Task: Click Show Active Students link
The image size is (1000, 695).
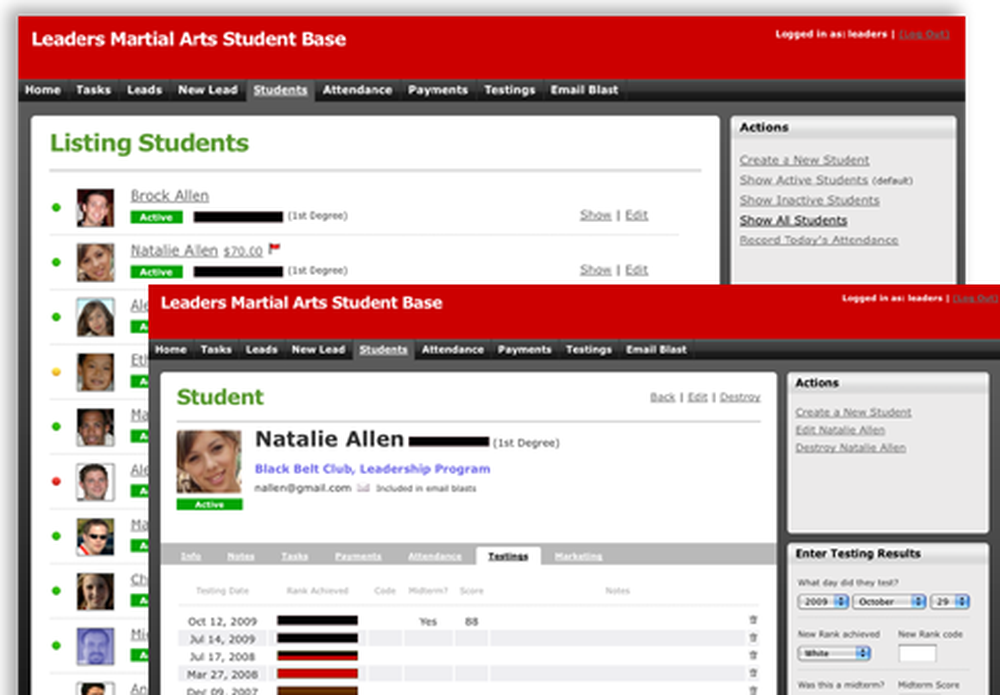Action: (804, 180)
